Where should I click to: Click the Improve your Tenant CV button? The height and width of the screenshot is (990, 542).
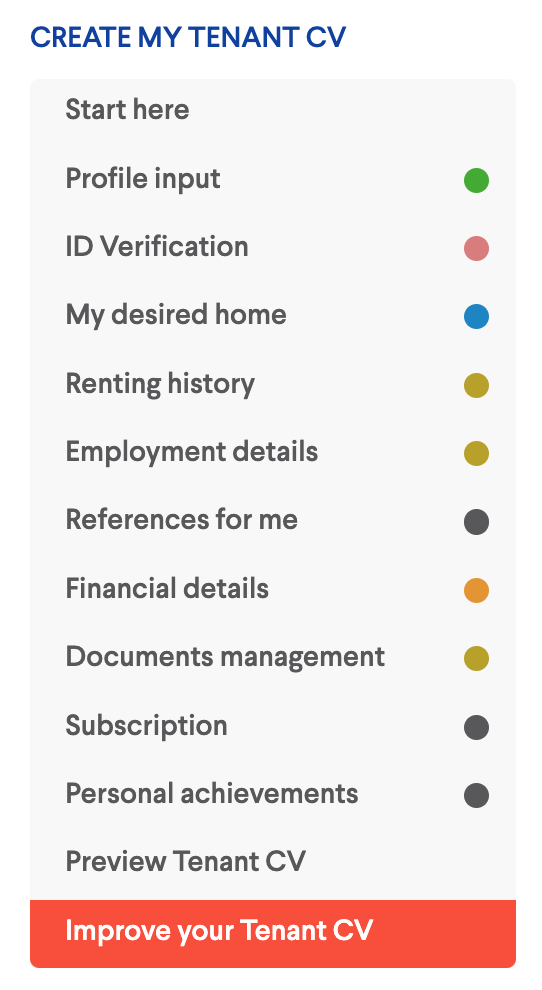273,933
